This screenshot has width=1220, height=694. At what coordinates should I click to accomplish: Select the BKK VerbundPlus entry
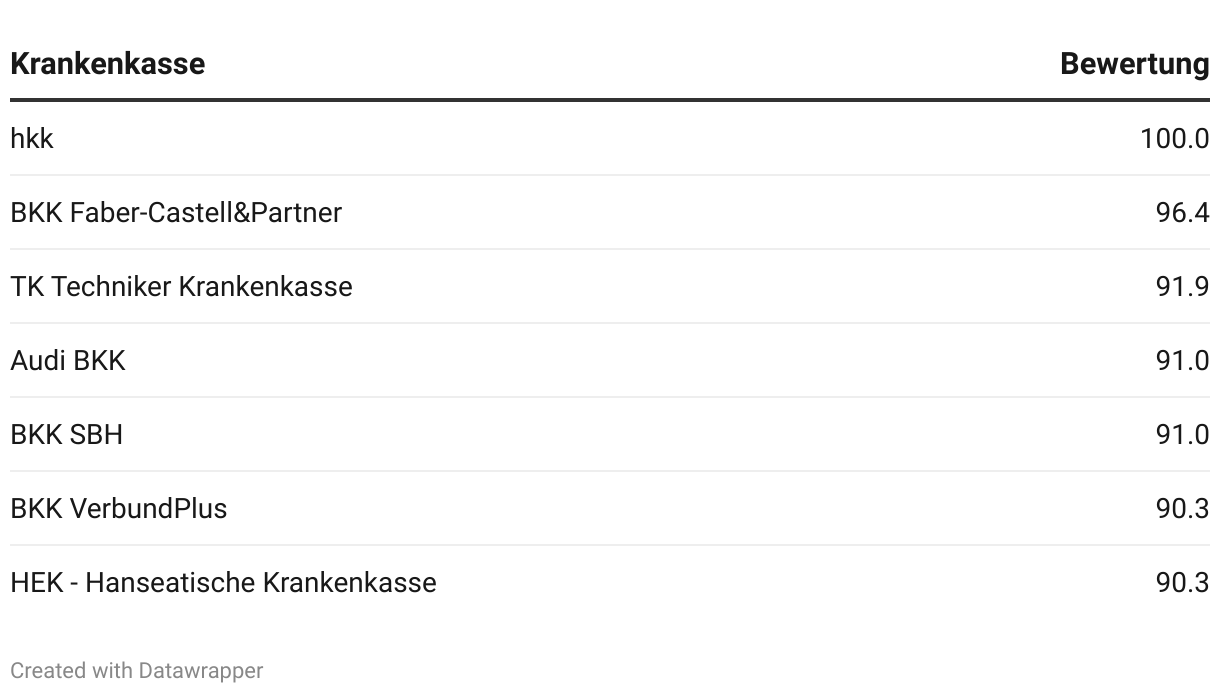(118, 509)
